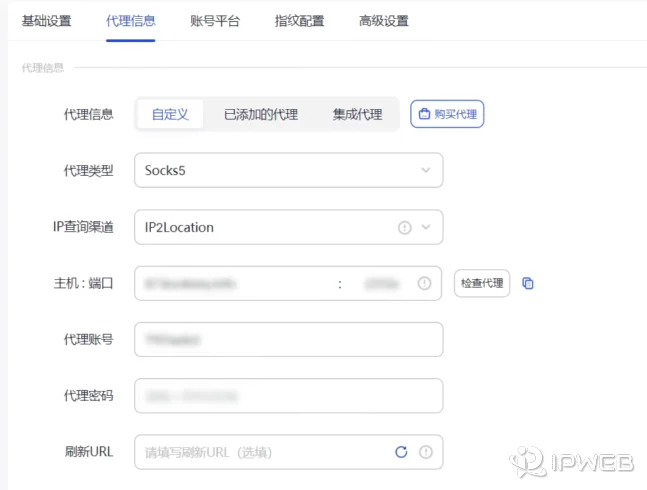Open the IP查询渠道 IP2Location dropdown
This screenshot has height=490, width=647.
click(288, 227)
